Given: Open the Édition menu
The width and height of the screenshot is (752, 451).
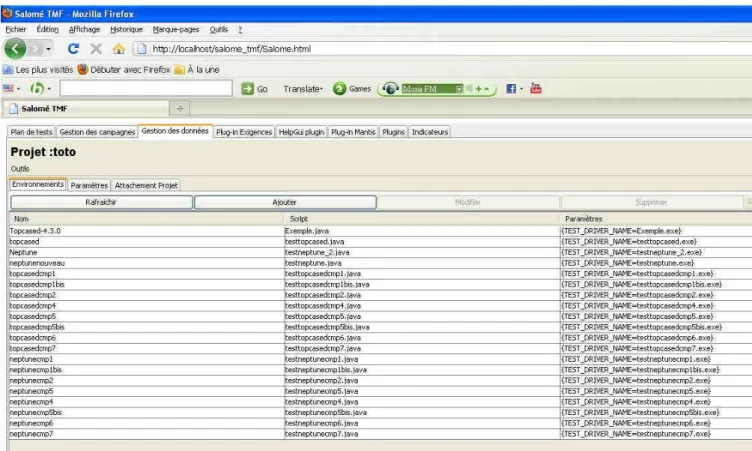Looking at the screenshot, I should [x=47, y=29].
